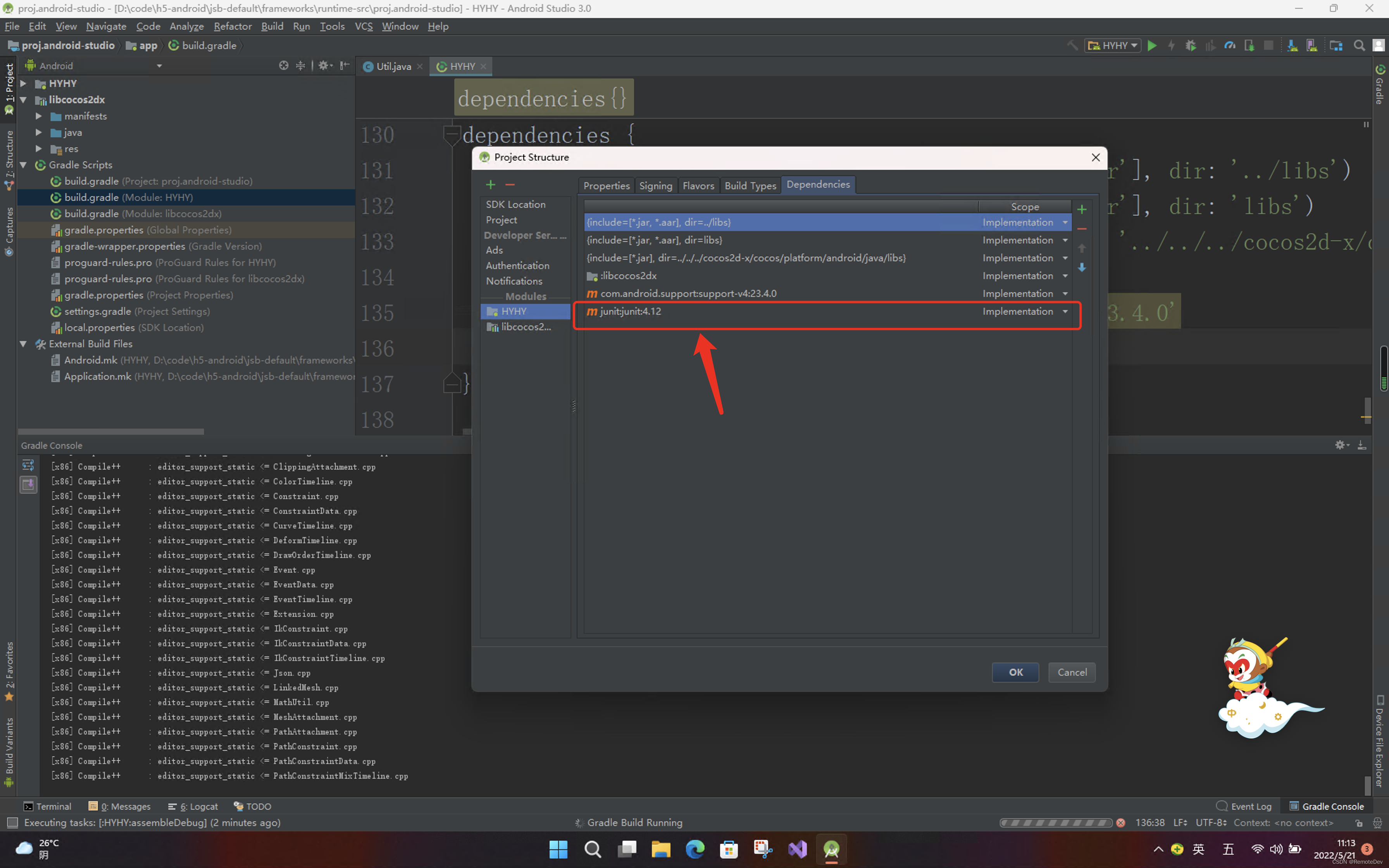Open Microsoft Edge from taskbar
The width and height of the screenshot is (1389, 868).
pyautogui.click(x=694, y=849)
